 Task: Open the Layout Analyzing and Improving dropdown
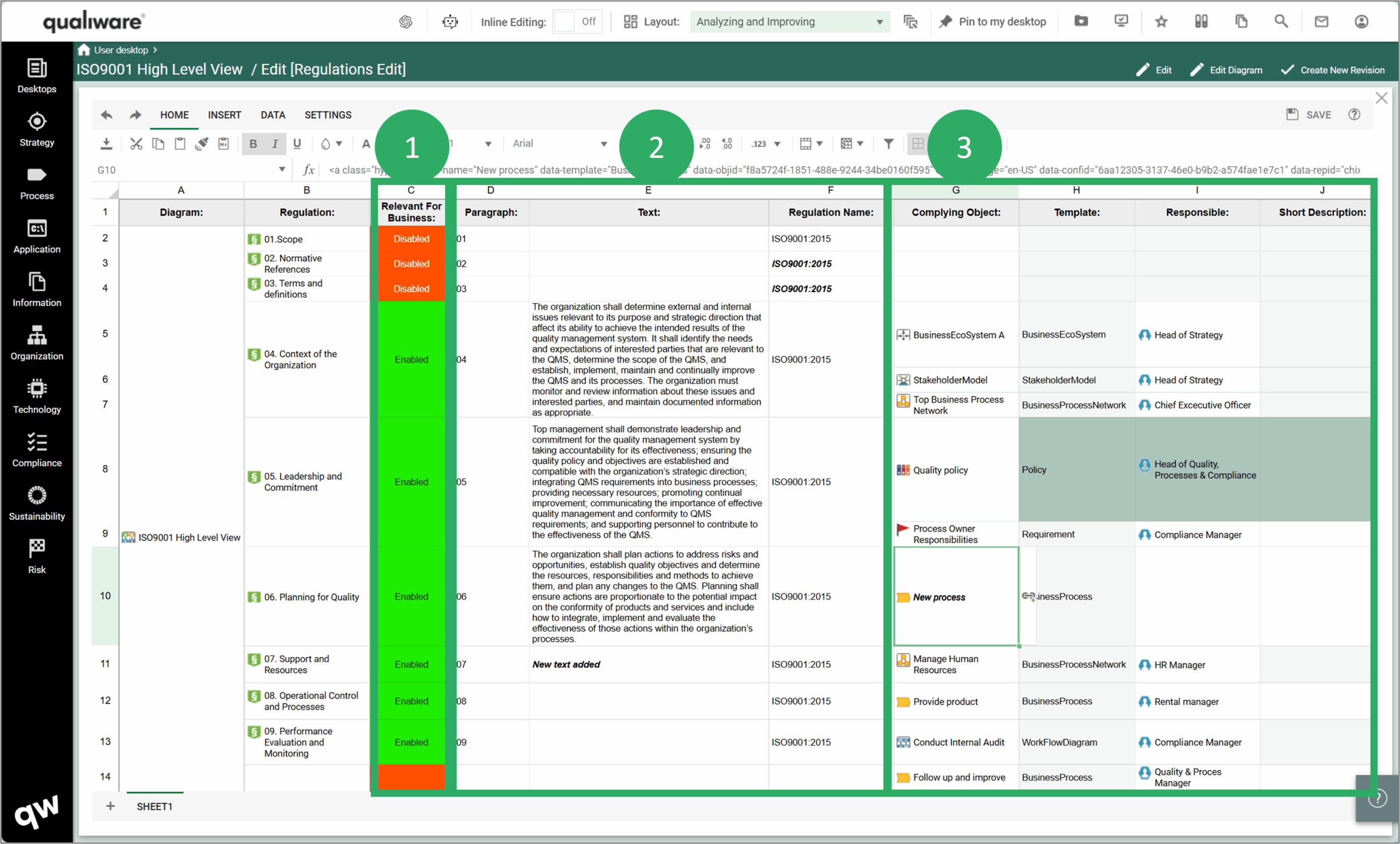[x=789, y=21]
